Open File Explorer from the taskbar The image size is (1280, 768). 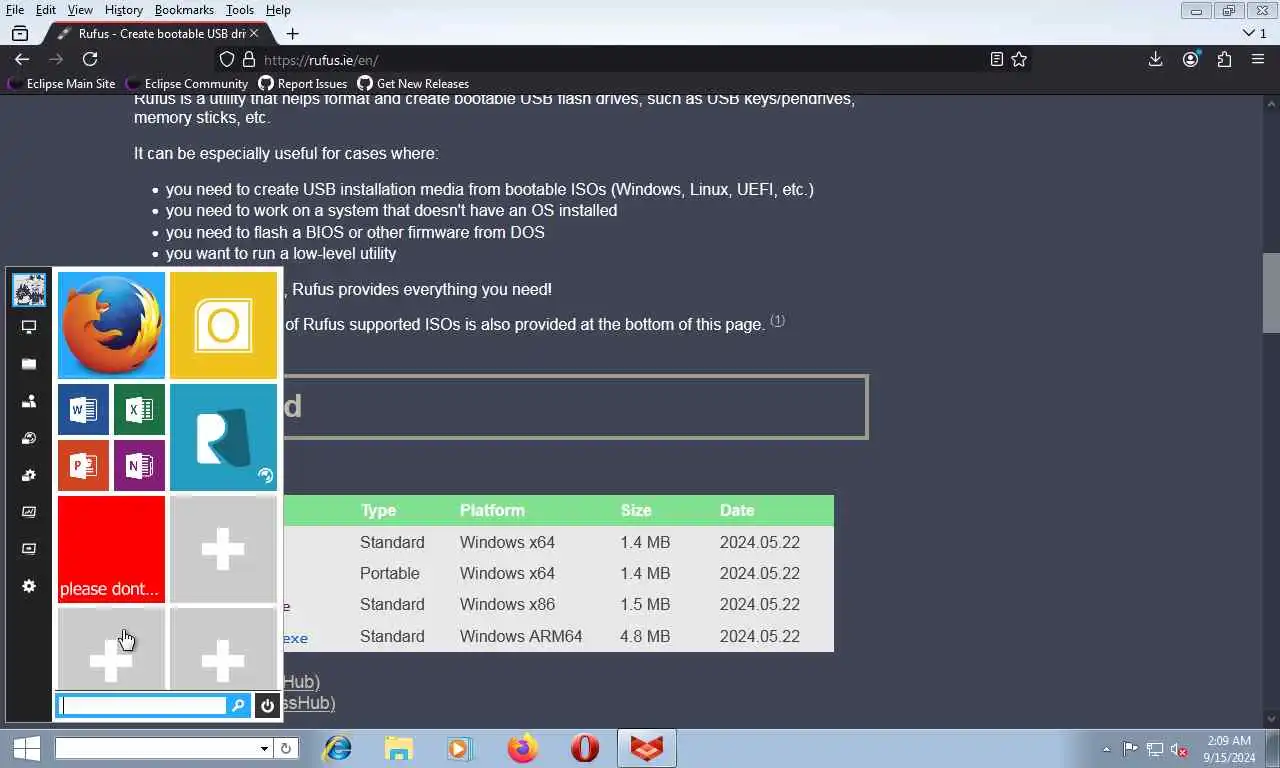pyautogui.click(x=399, y=748)
